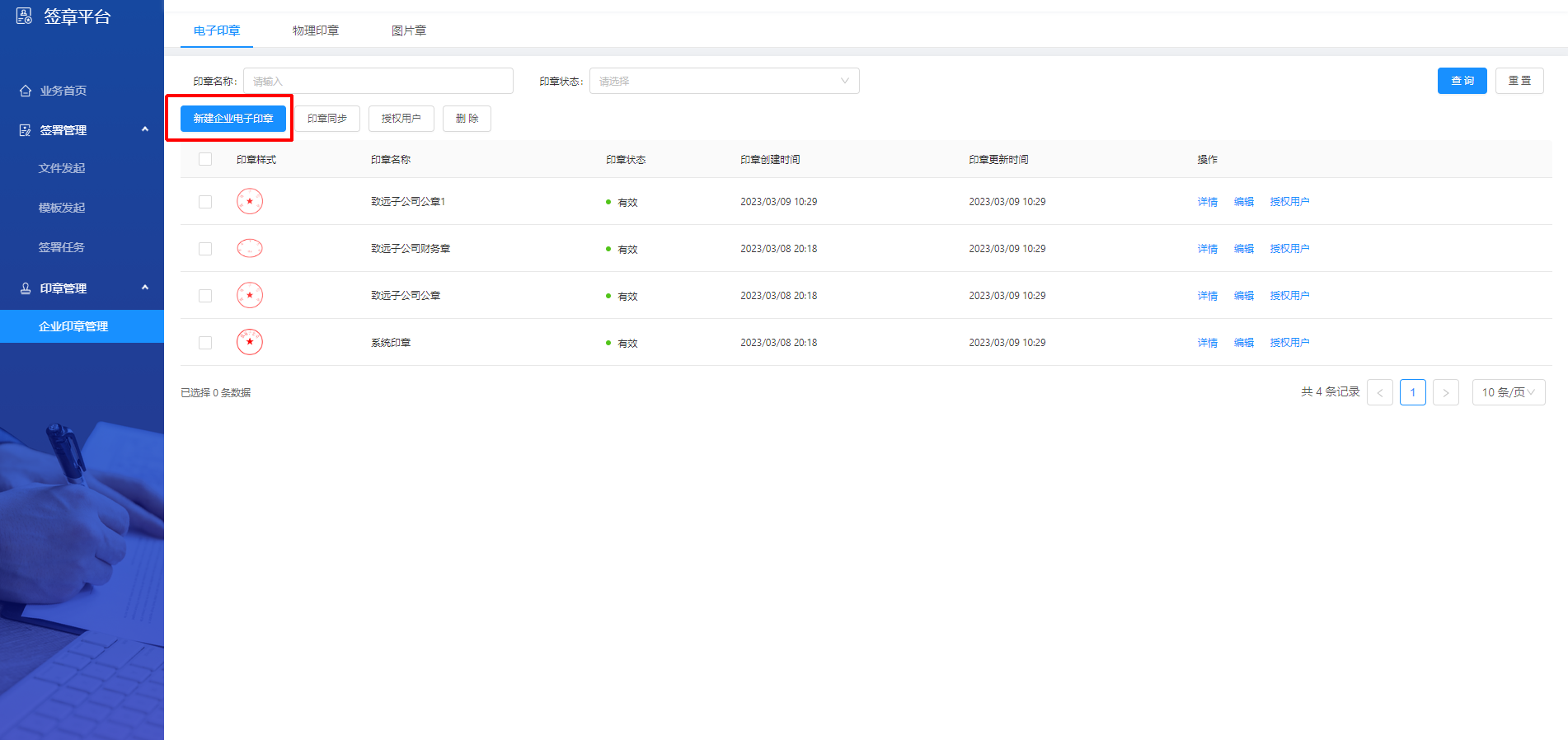
Task: Switch to the 物理印章 tab
Action: [315, 30]
